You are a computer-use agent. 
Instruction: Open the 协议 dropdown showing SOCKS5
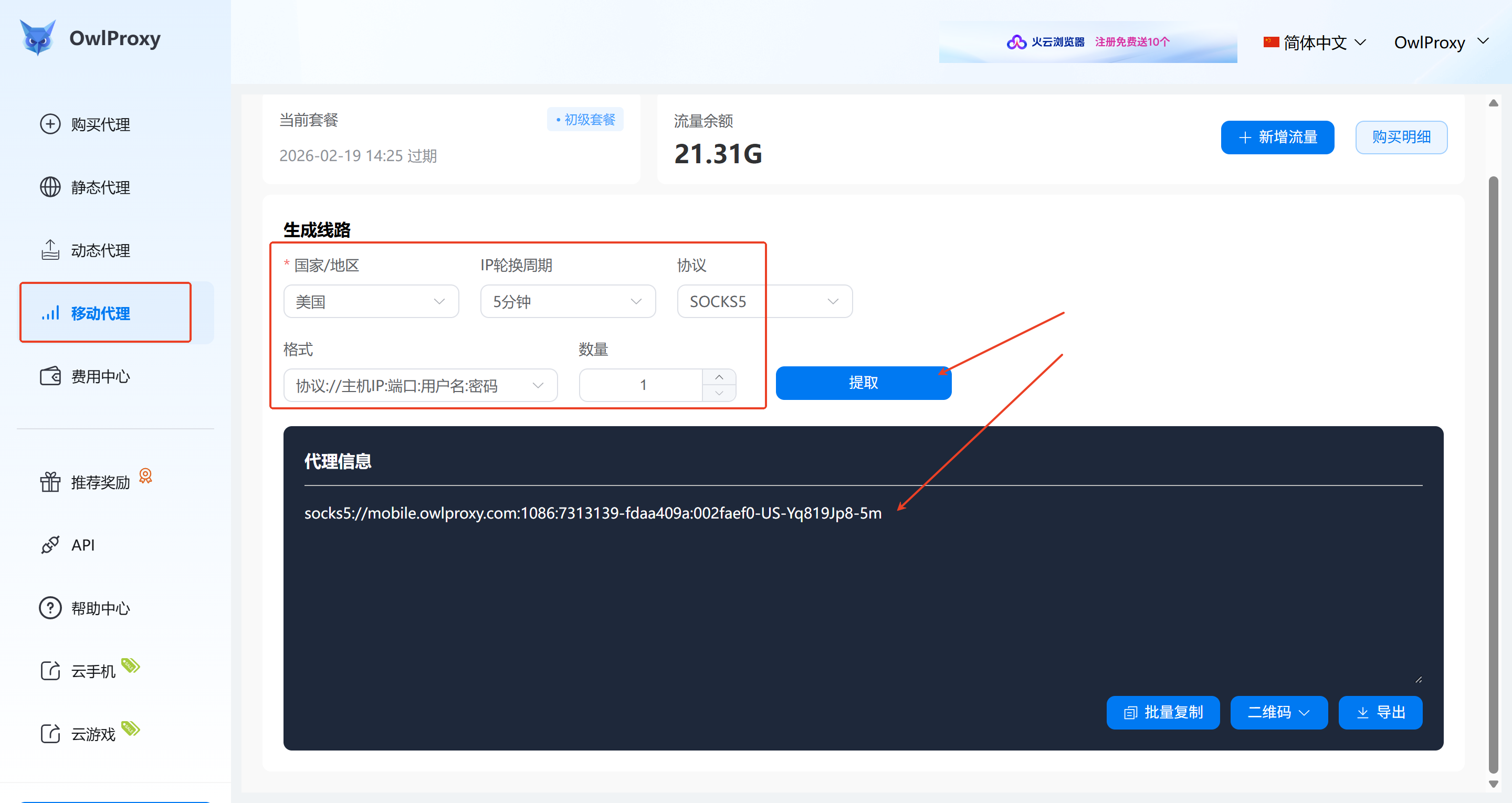[764, 302]
